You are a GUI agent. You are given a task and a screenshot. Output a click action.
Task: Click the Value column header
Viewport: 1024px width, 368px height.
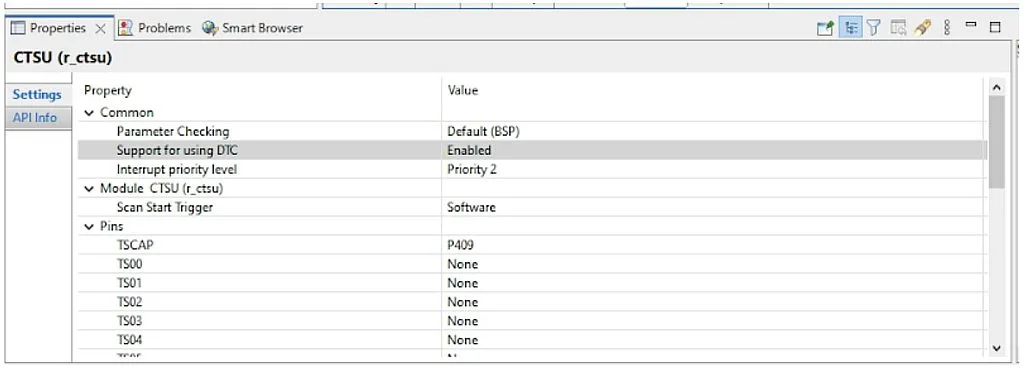[462, 91]
